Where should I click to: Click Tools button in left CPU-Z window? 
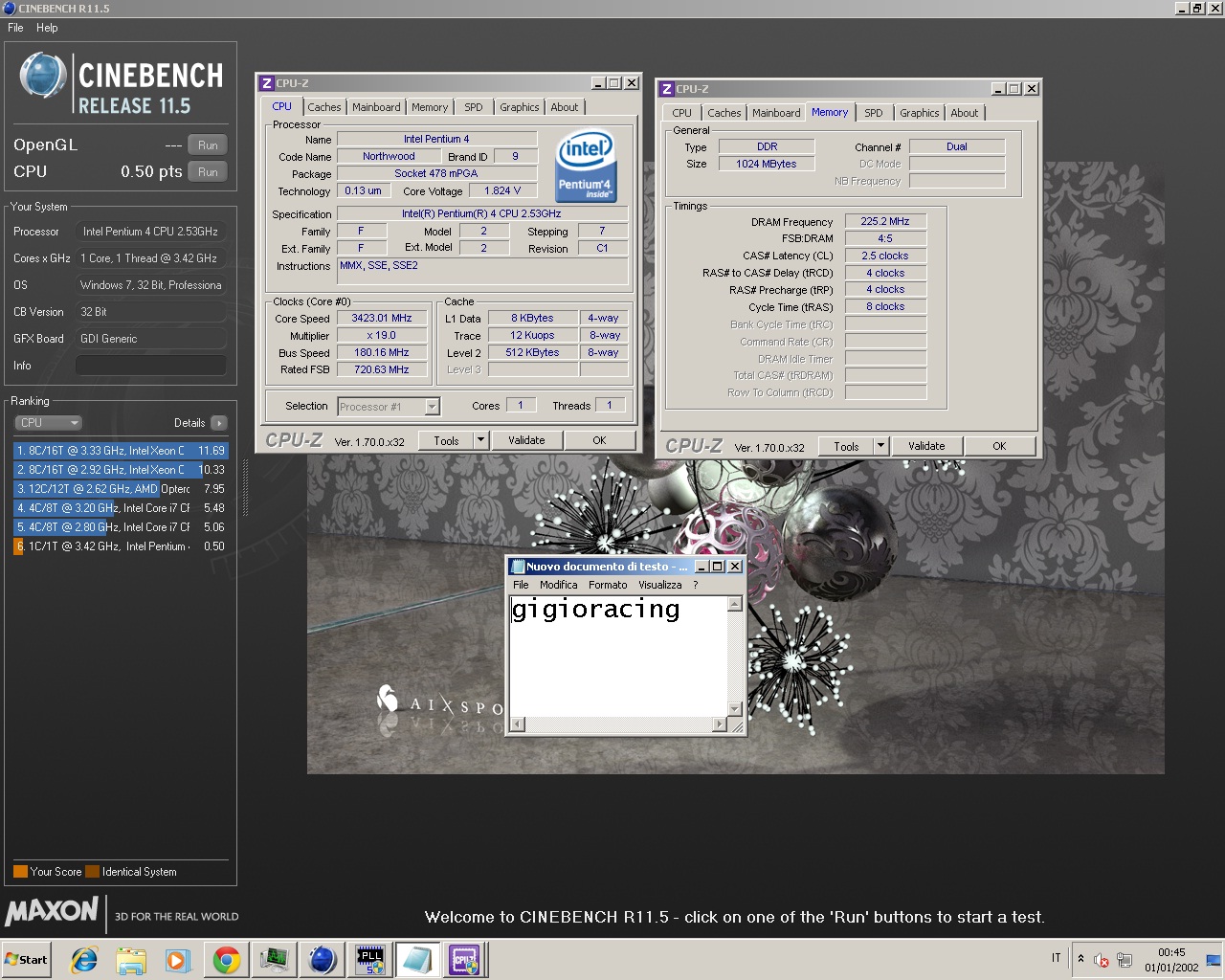pyautogui.click(x=446, y=441)
